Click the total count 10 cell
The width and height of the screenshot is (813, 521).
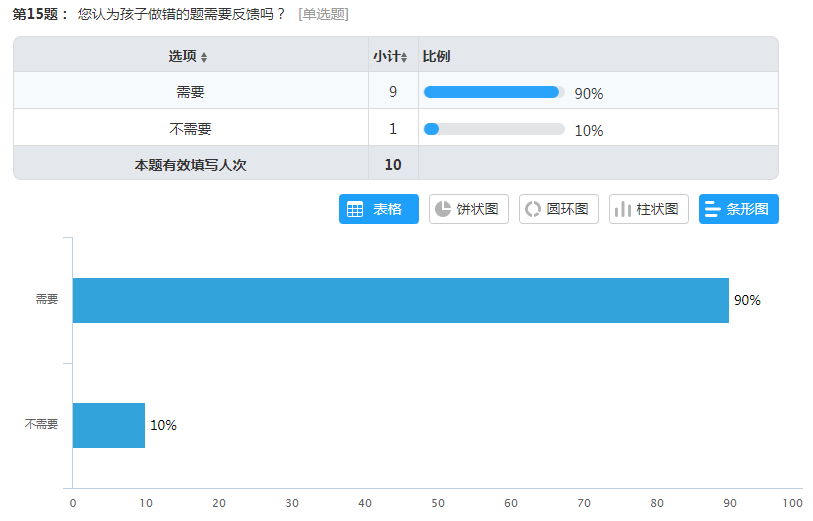393,164
